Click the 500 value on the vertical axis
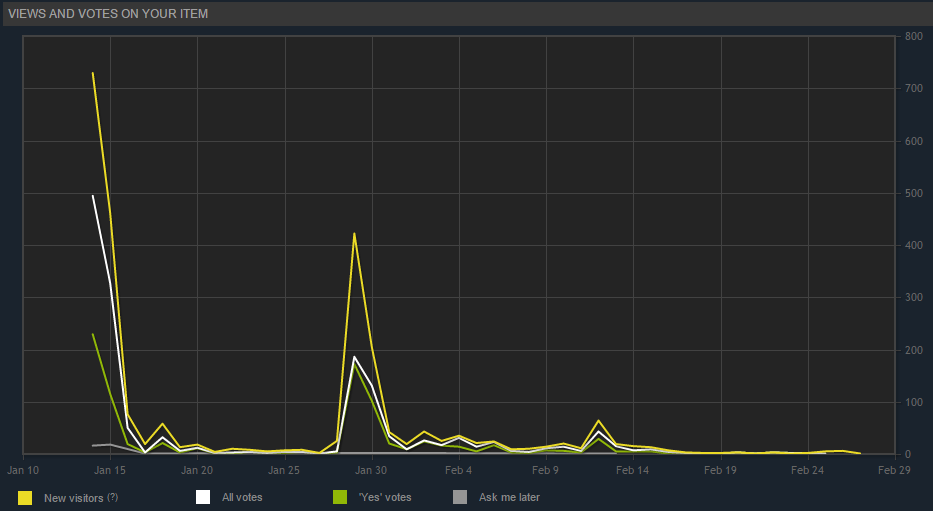 [x=913, y=193]
